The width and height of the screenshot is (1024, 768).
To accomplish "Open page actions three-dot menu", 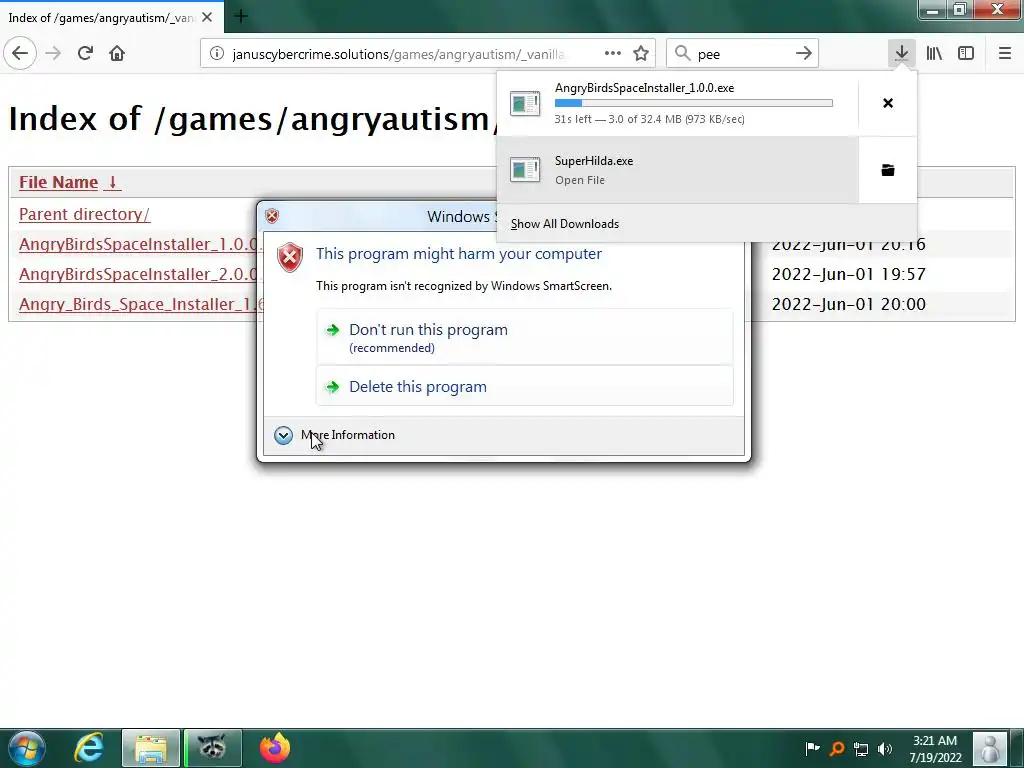I will (613, 53).
